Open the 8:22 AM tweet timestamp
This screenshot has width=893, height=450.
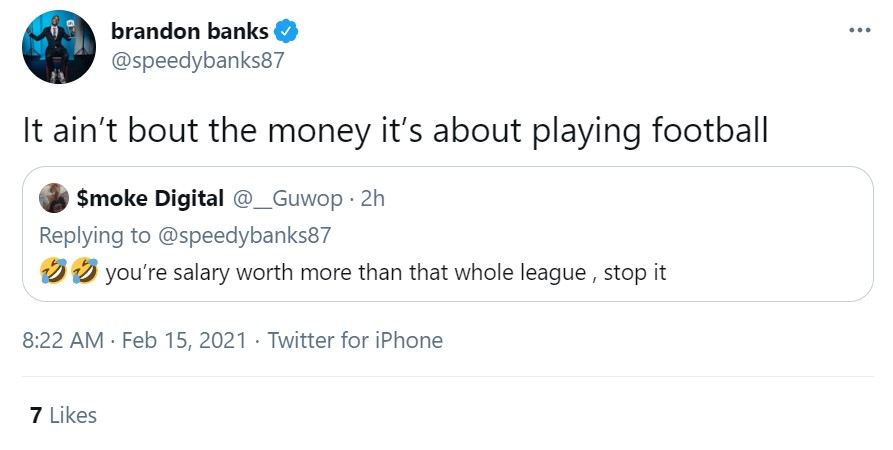63,340
